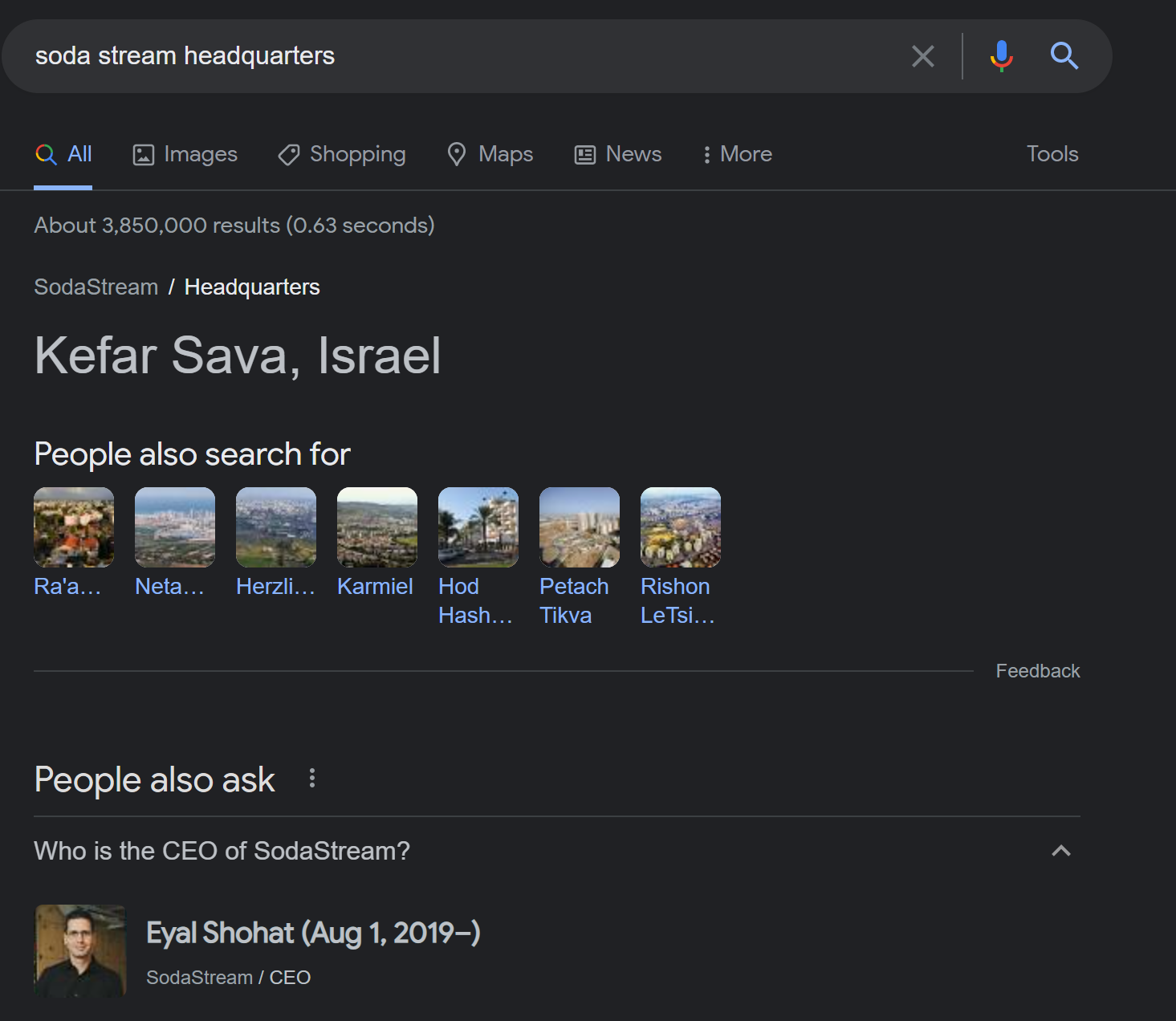The image size is (1176, 1021).
Task: Open the Maps tab
Action: click(490, 154)
